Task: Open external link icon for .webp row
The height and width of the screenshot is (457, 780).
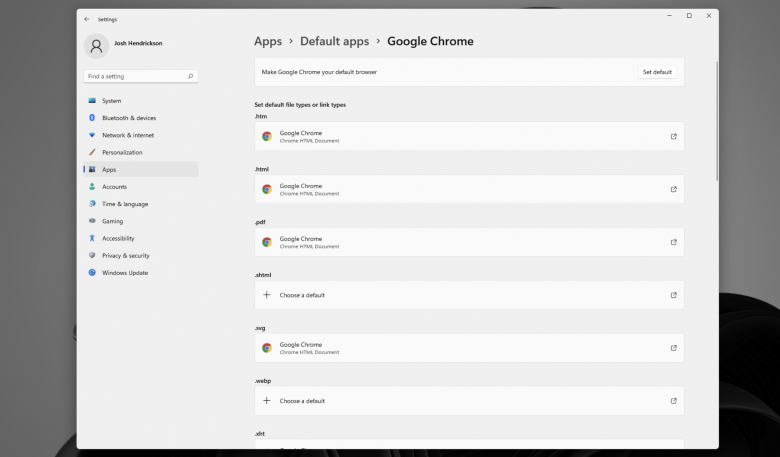Action: point(674,401)
